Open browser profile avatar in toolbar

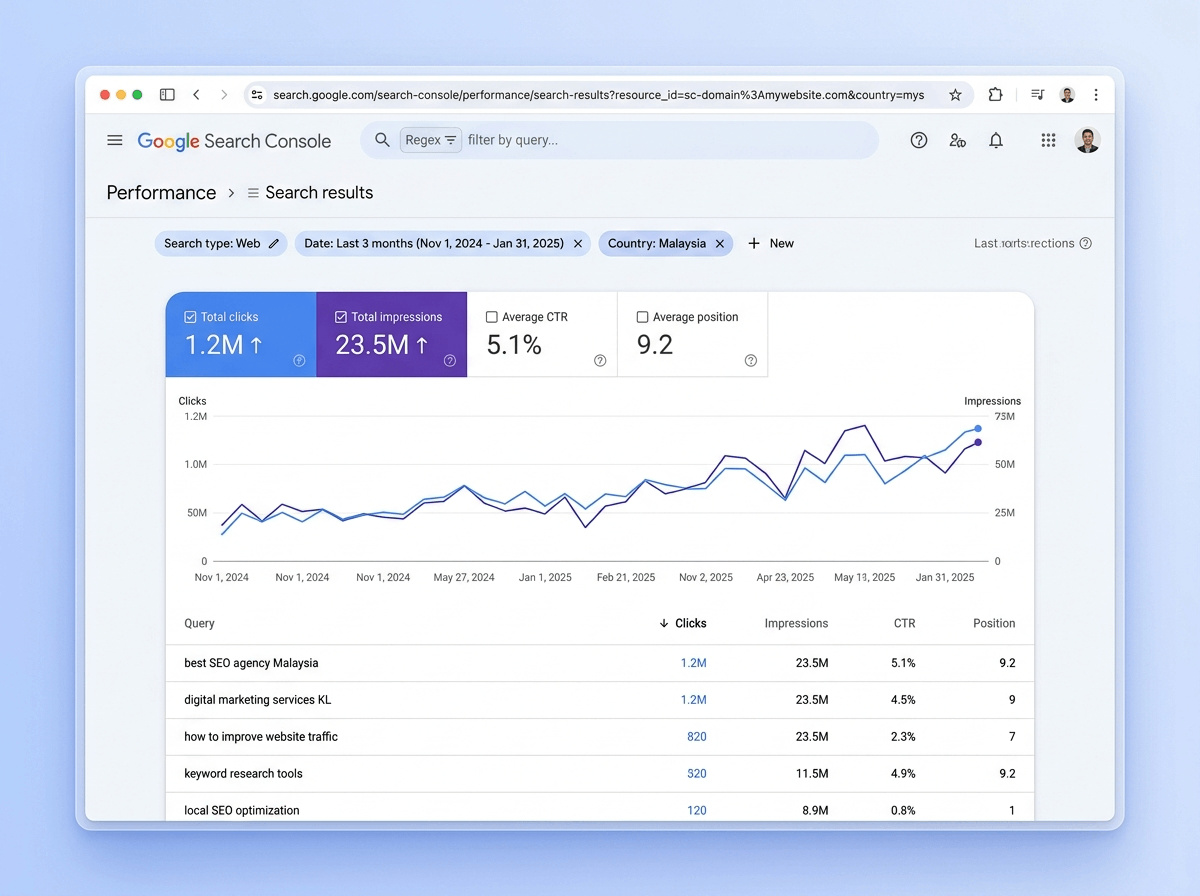point(1067,95)
